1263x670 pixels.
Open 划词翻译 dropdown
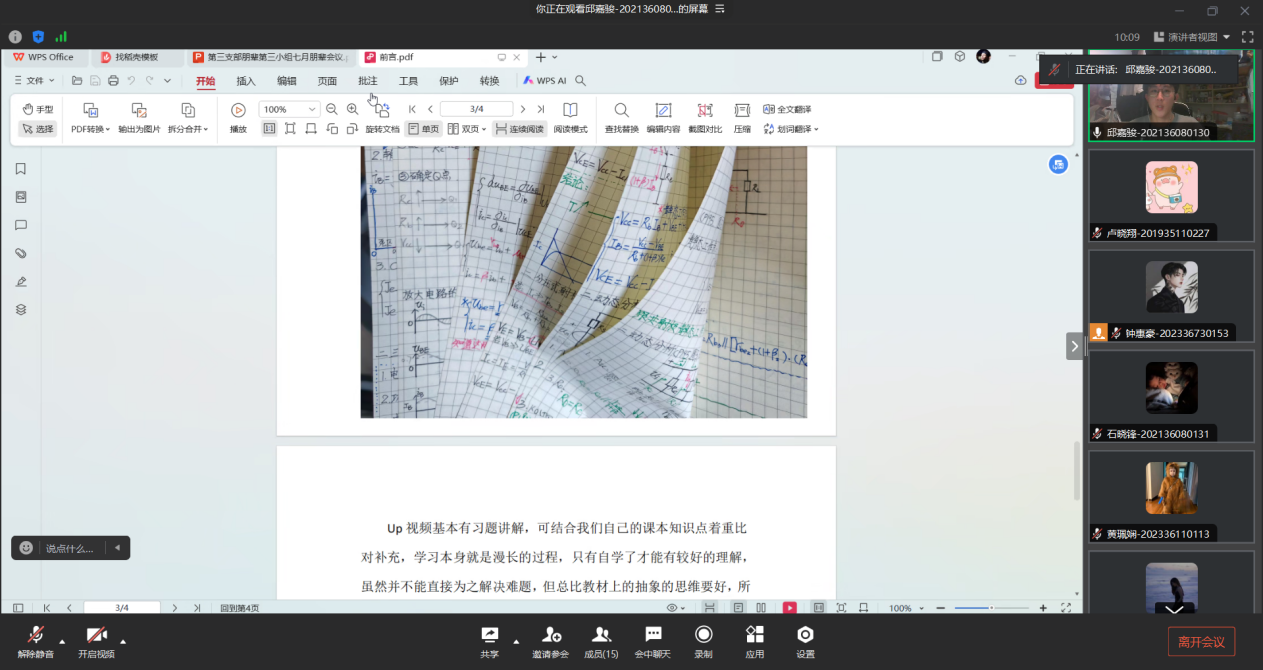tap(790, 129)
